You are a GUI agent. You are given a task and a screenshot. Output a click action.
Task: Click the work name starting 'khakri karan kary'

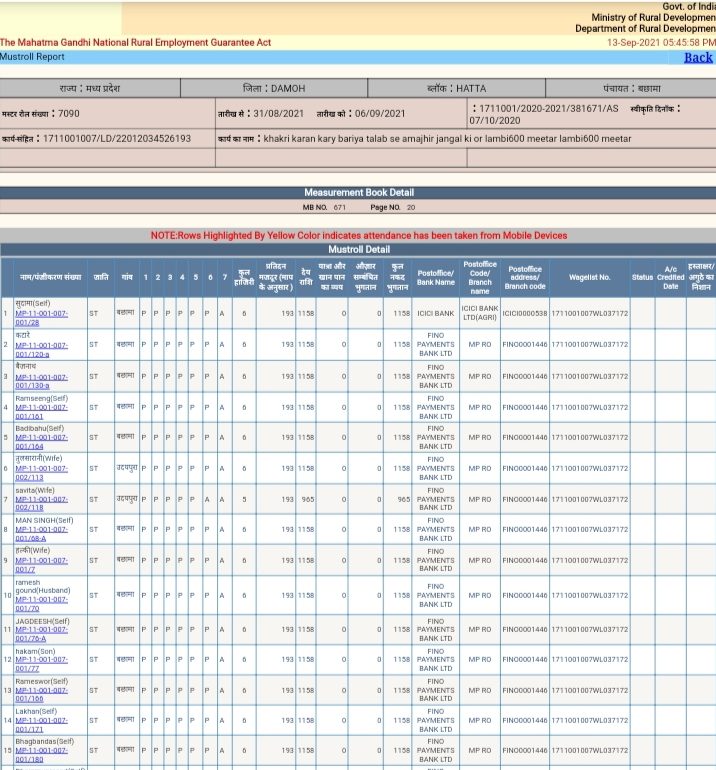pyautogui.click(x=447, y=138)
